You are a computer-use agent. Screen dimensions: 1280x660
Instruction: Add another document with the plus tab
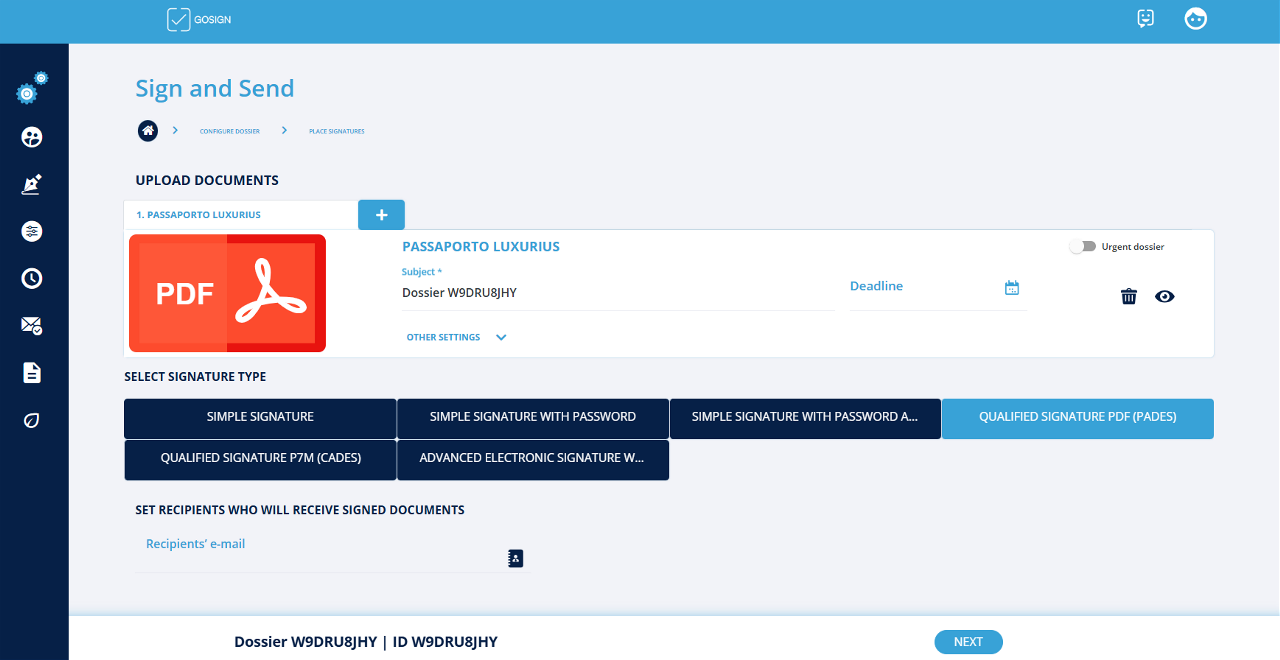381,215
